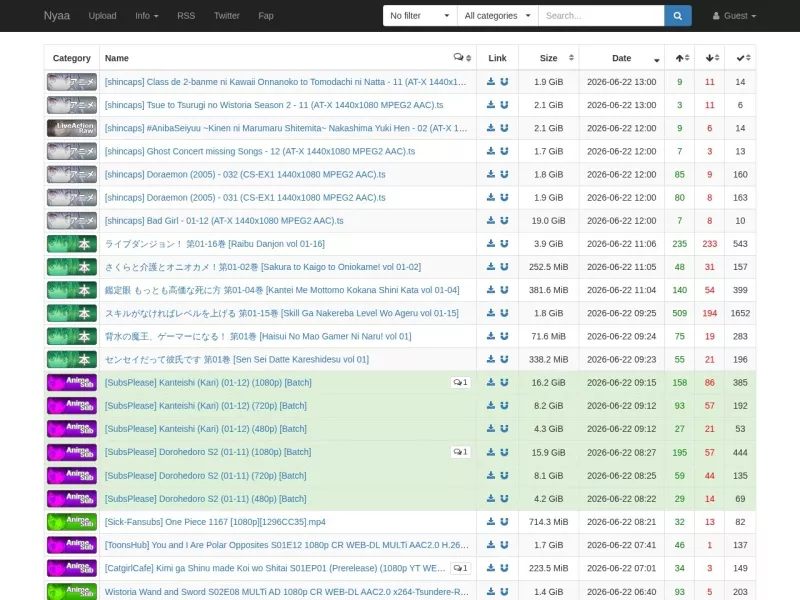Image resolution: width=800 pixels, height=600 pixels.
Task: Open the No filter dropdown
Action: [x=420, y=16]
